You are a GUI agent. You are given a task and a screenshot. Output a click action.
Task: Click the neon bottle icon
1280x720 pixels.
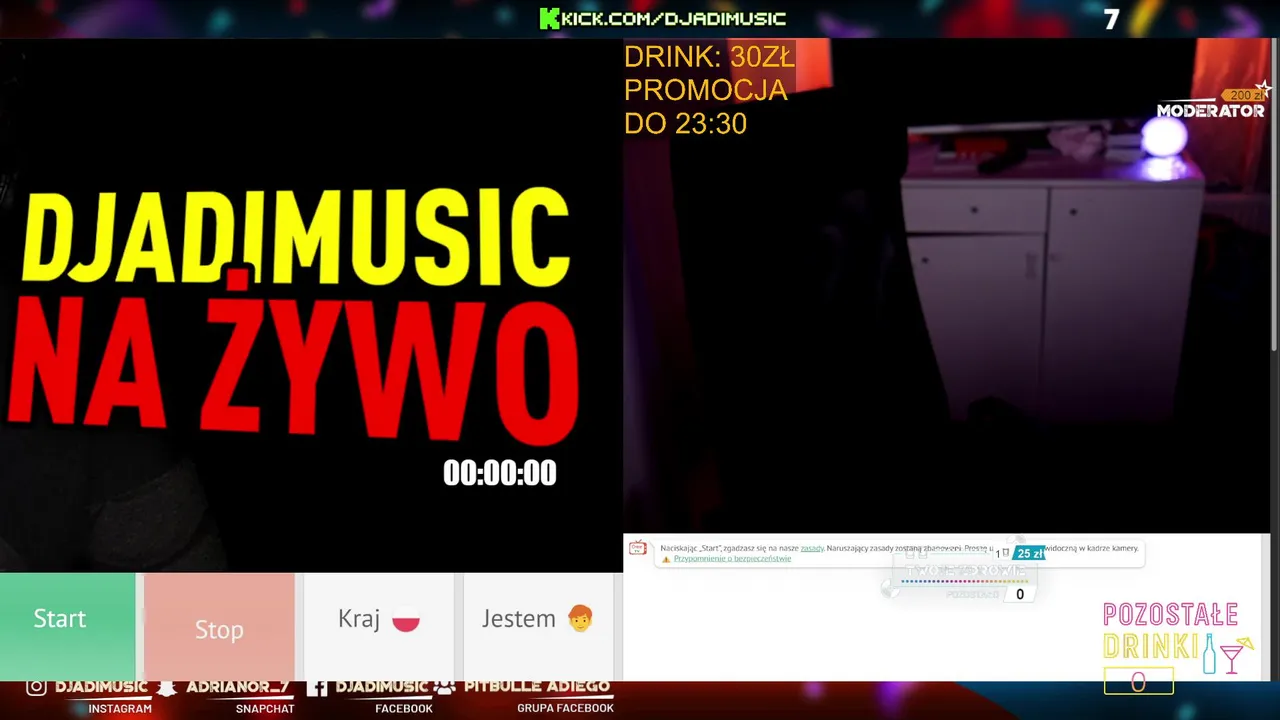coord(1210,653)
